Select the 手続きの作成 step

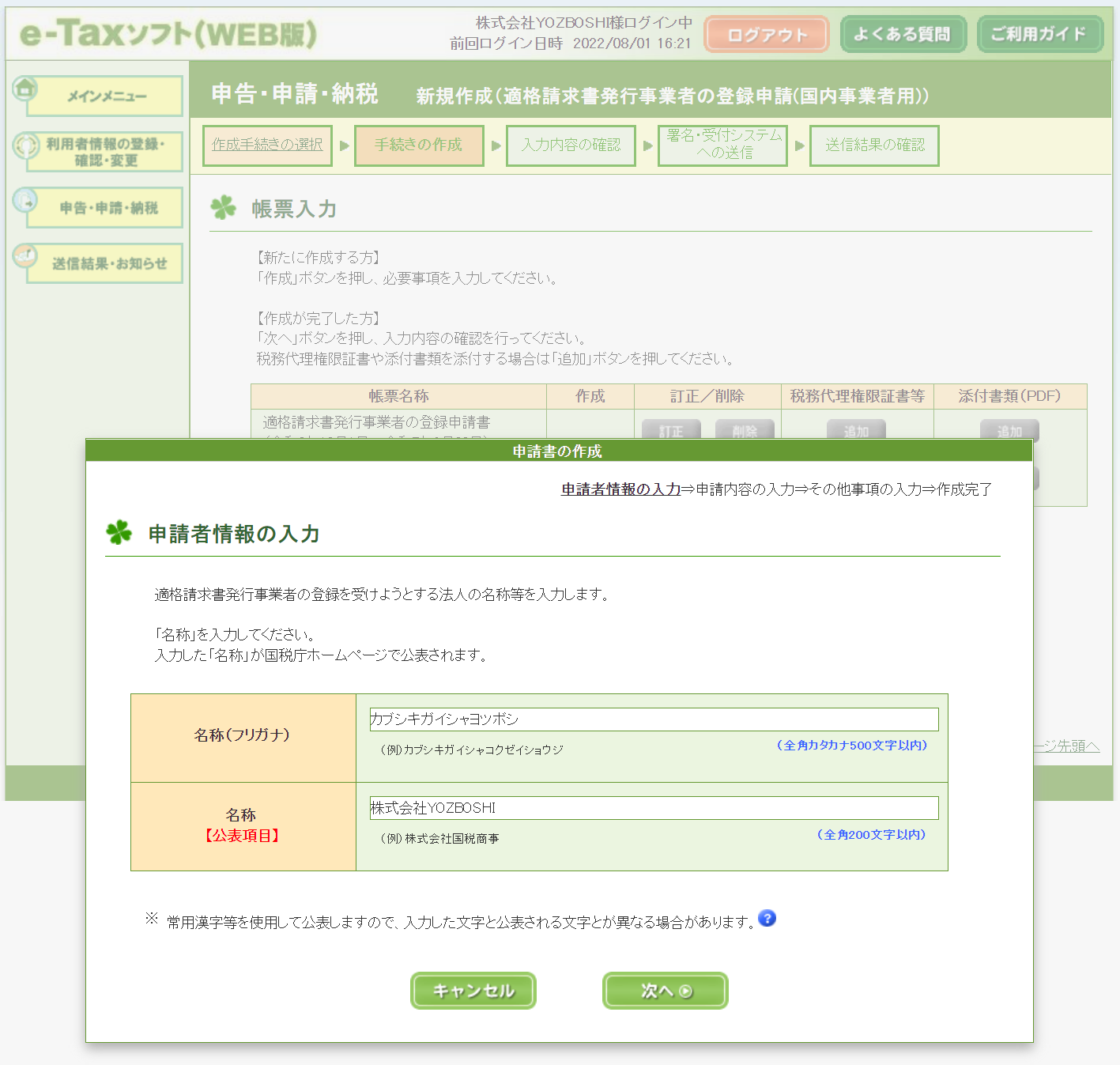click(419, 145)
